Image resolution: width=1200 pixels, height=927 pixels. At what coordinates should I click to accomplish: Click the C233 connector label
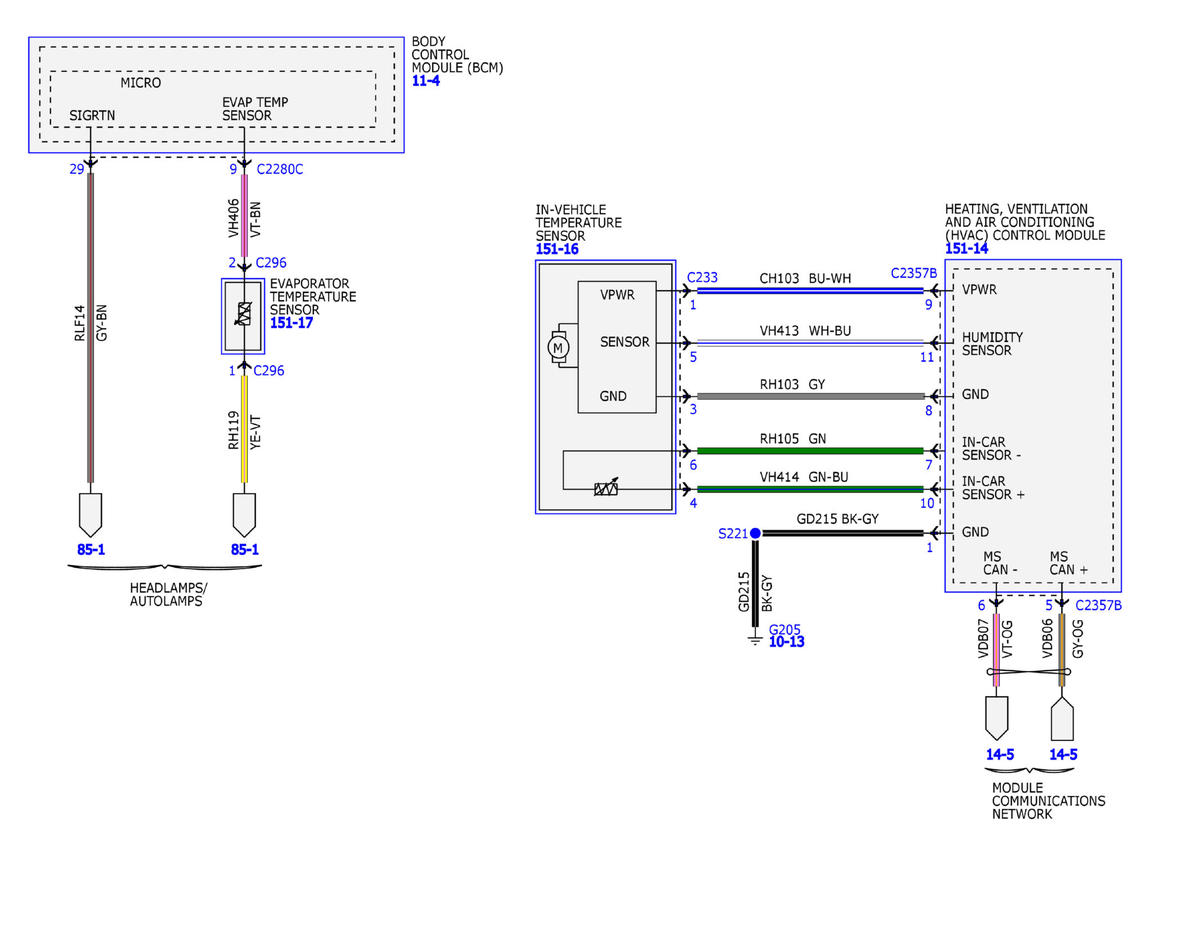click(x=702, y=277)
